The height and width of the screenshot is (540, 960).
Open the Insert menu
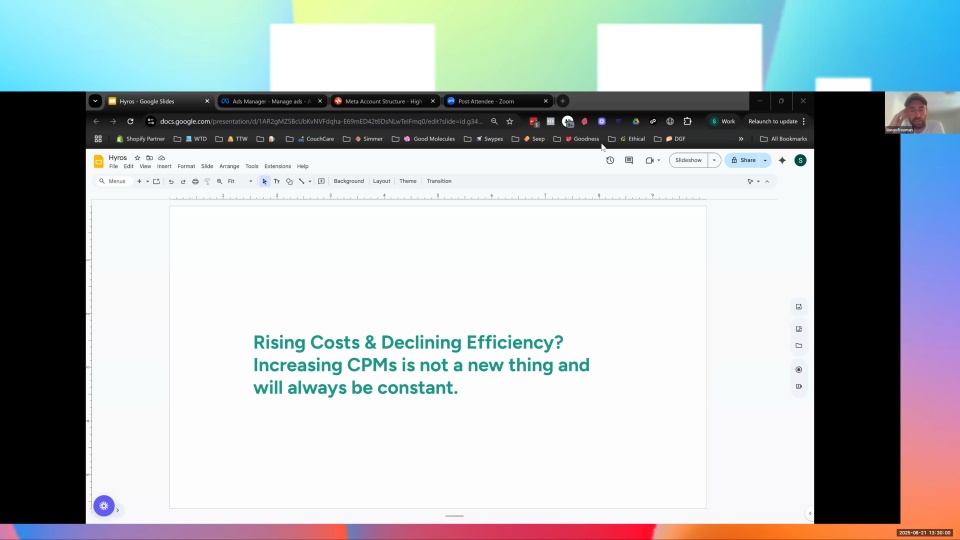point(163,167)
